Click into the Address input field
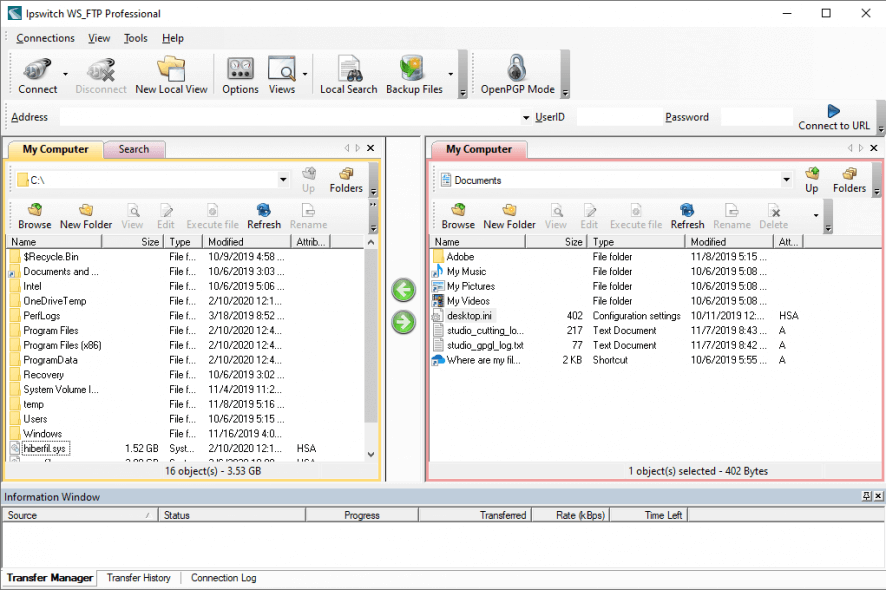Image resolution: width=886 pixels, height=590 pixels. [x=290, y=117]
